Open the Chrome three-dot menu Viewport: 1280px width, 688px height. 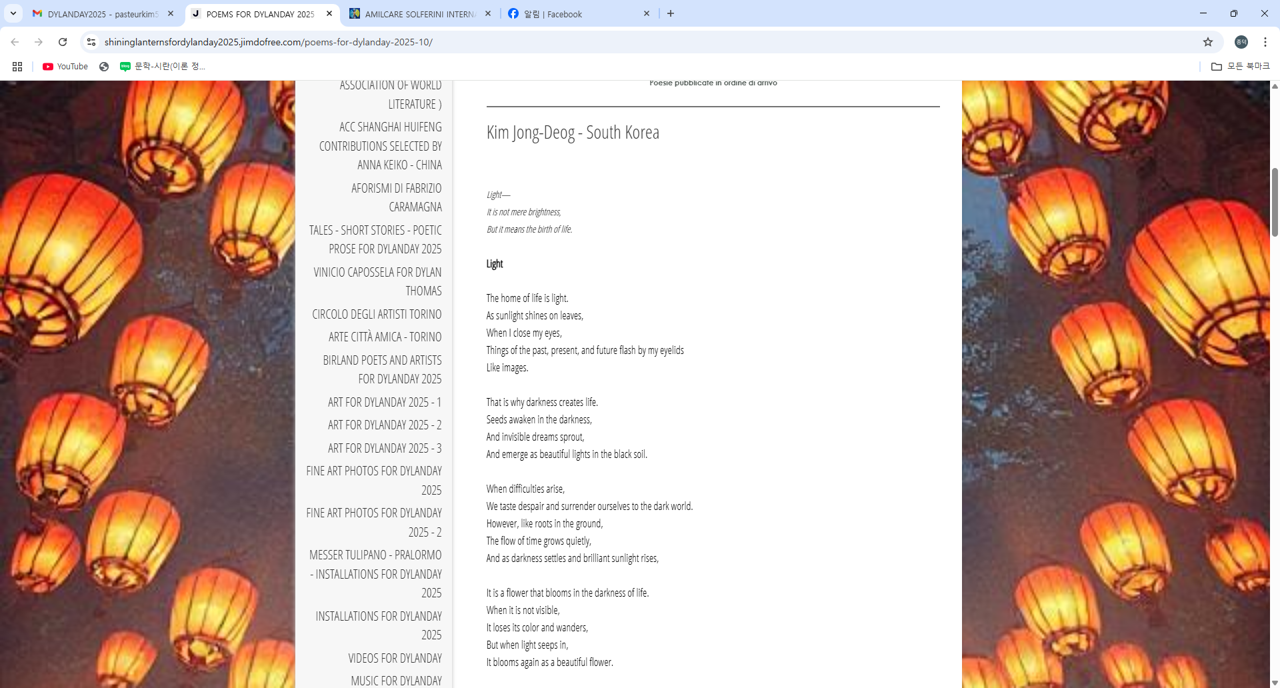click(x=1265, y=42)
